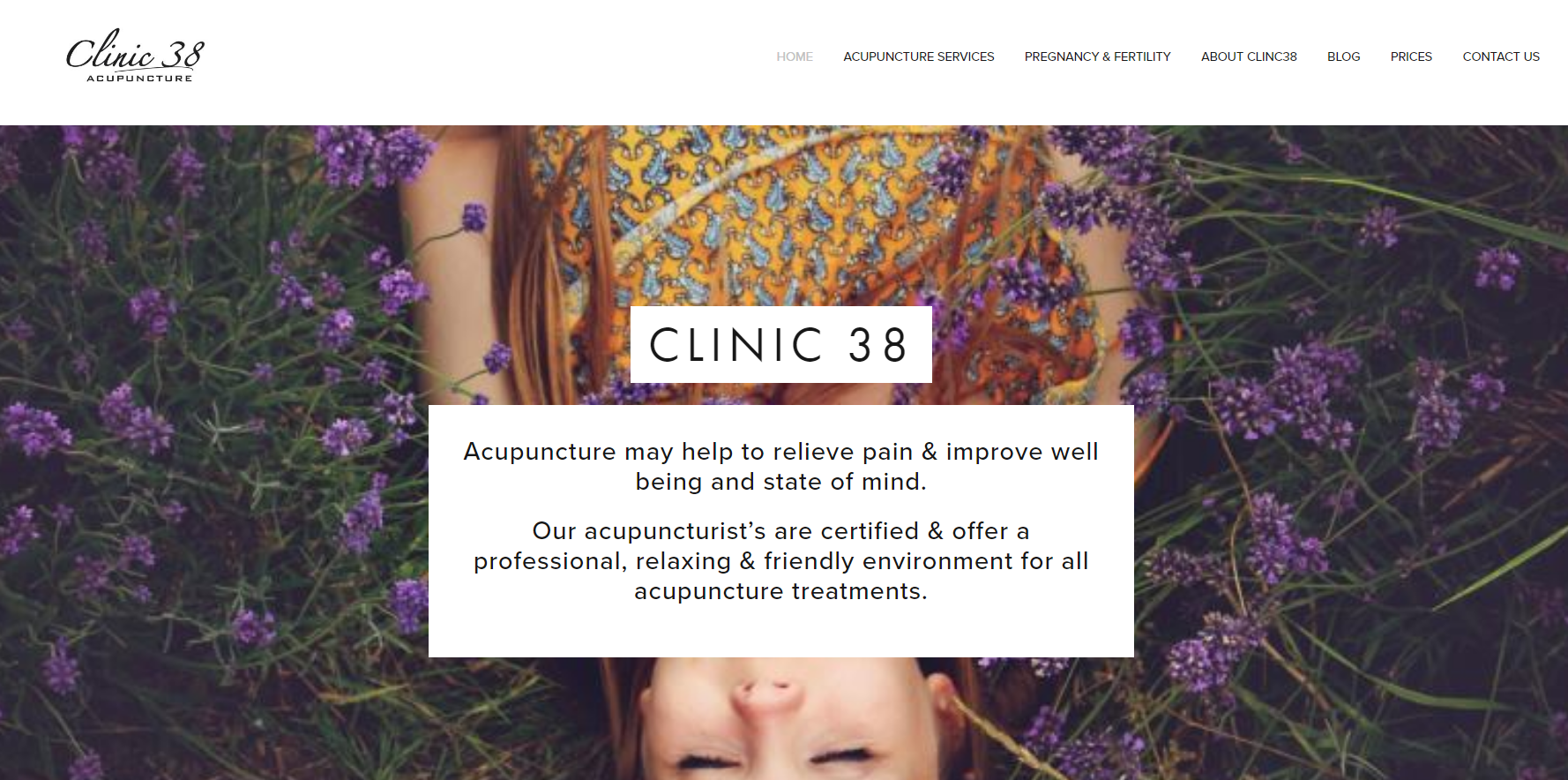Viewport: 1568px width, 780px height.
Task: Go to Pregnancy & Fertility page
Action: click(x=1097, y=56)
